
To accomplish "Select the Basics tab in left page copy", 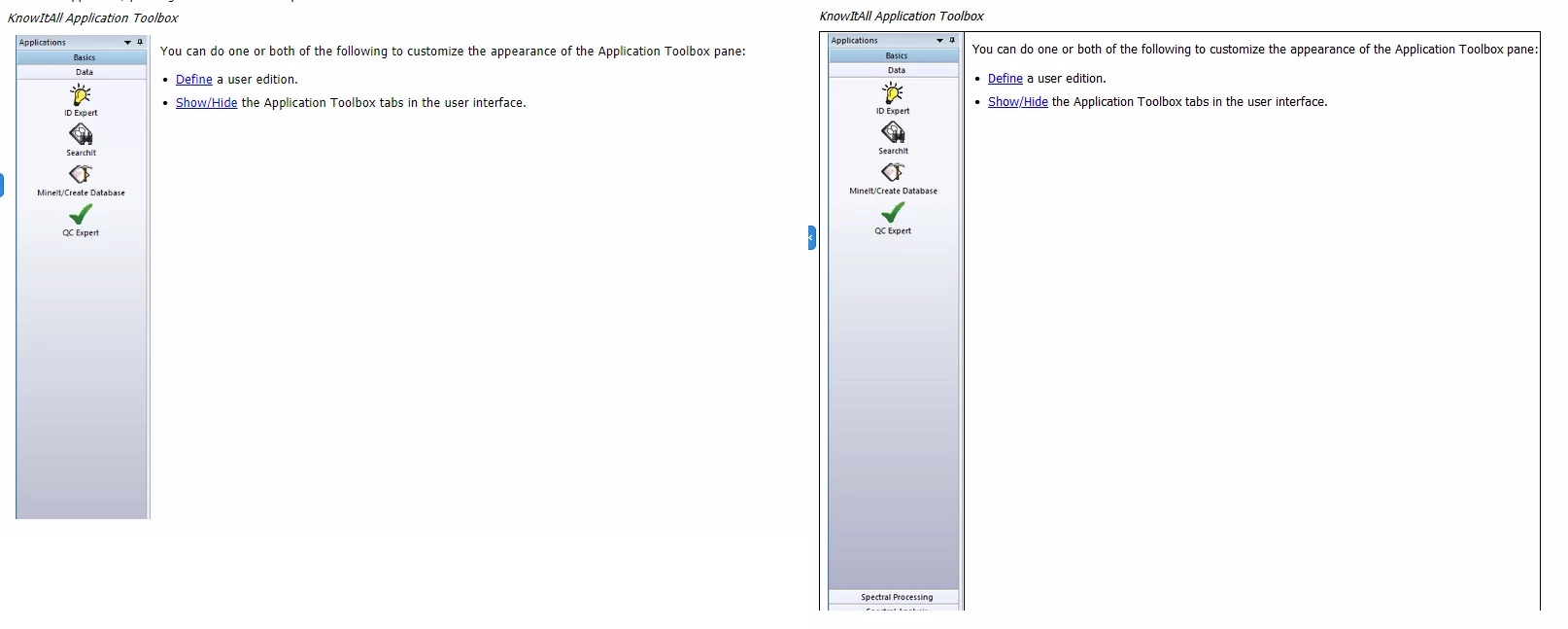I will click(84, 57).
